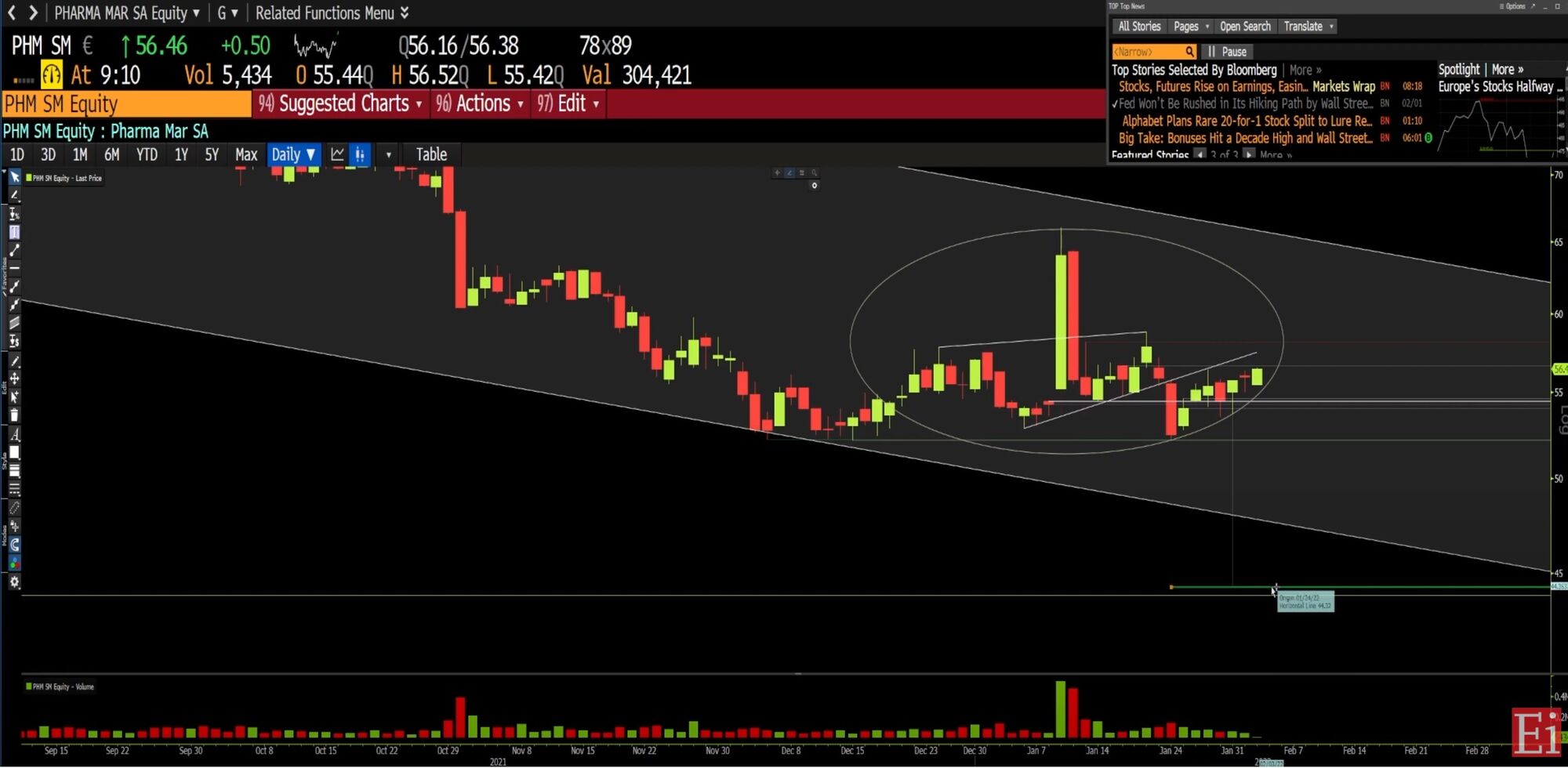Open the Daily periodicity dropdown
Screen dimensions: 1568x768
pos(293,154)
